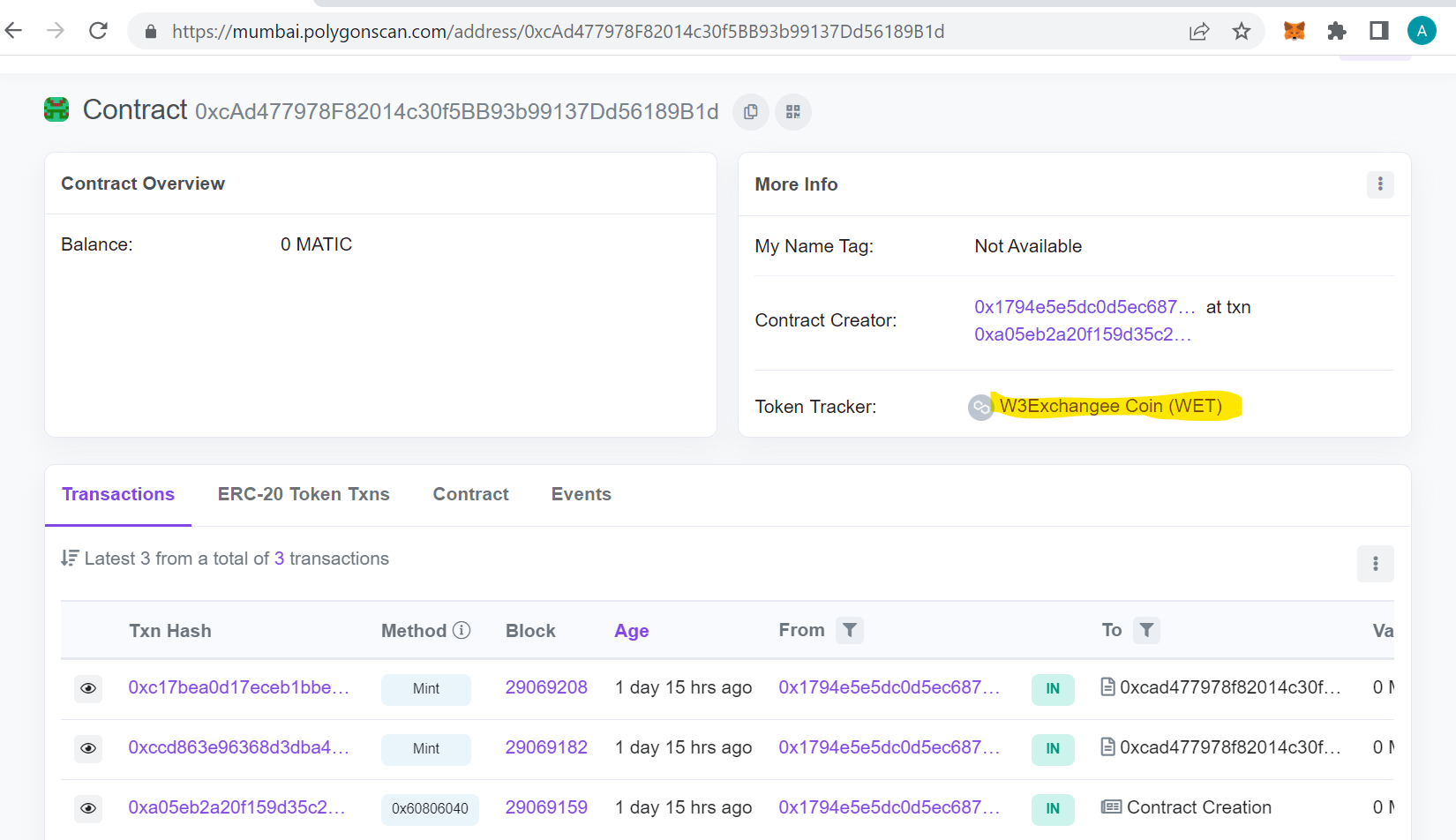Click the sort icon beside Latest 3
Screen dimensions: 1456x840
click(x=70, y=559)
